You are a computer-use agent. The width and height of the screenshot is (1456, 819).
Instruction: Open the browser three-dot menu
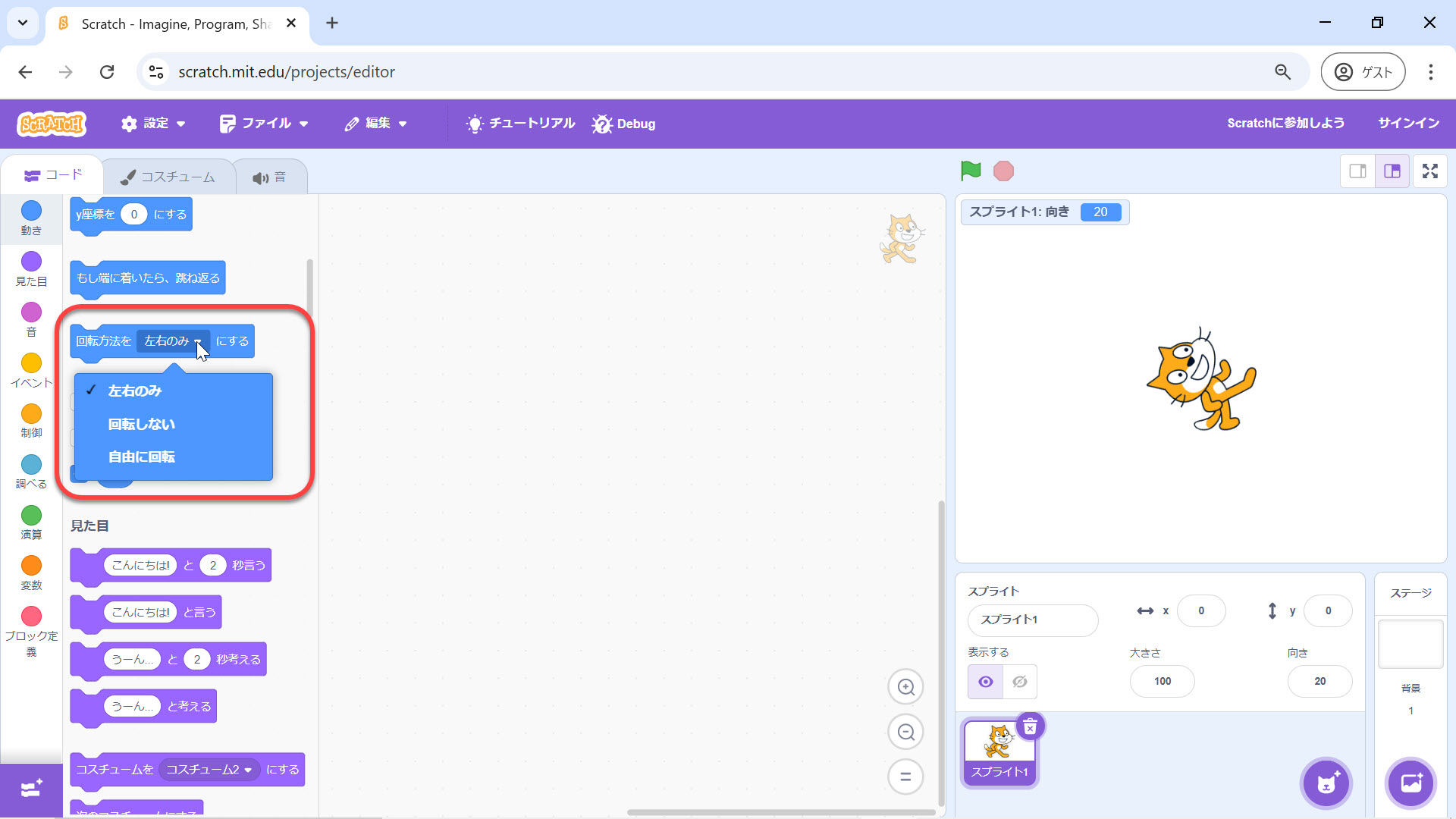[1430, 72]
